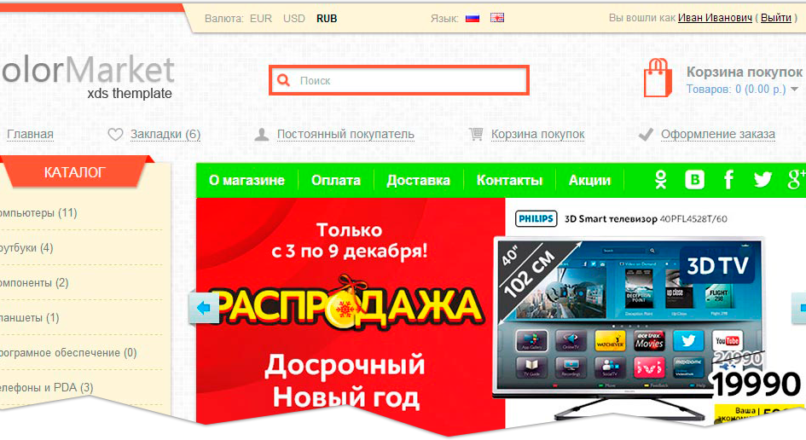Open Постоянный покупатель page
This screenshot has width=806, height=440.
click(x=345, y=134)
